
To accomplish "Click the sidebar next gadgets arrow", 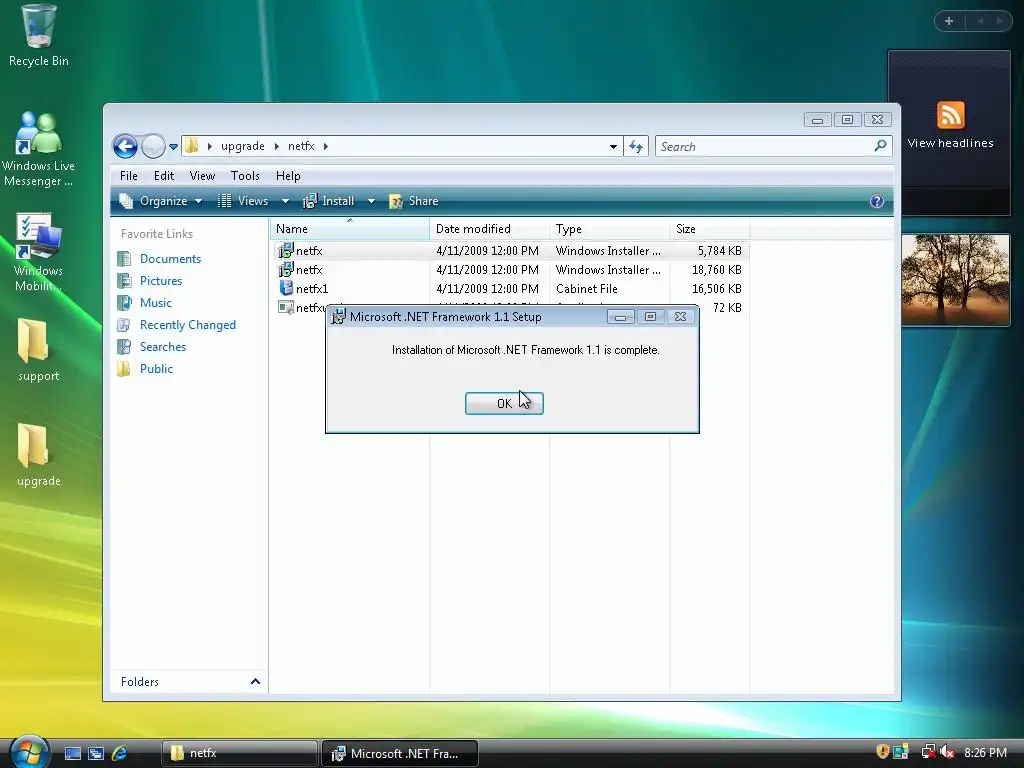I will point(999,21).
